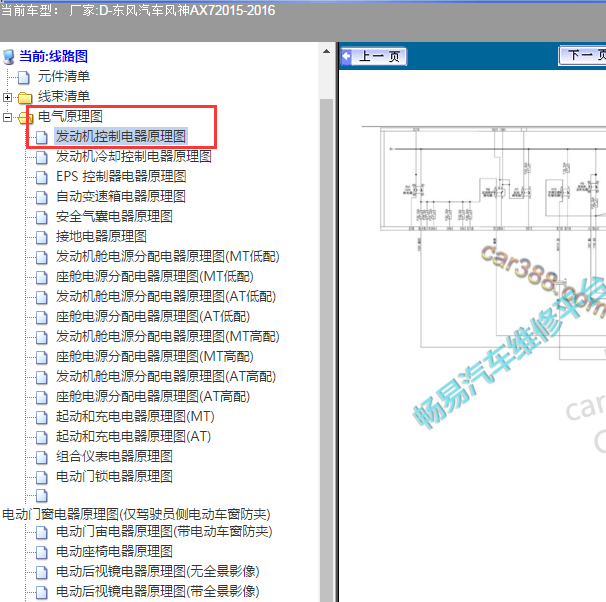
Task: Click document icon beside 起动和充电电器原理图(MT)
Action: (42, 417)
